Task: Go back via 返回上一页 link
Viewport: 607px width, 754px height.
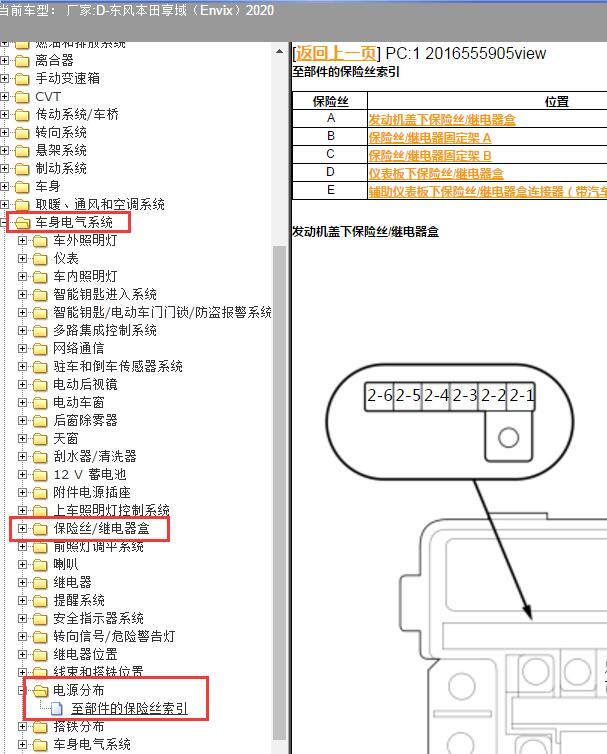Action: click(335, 53)
